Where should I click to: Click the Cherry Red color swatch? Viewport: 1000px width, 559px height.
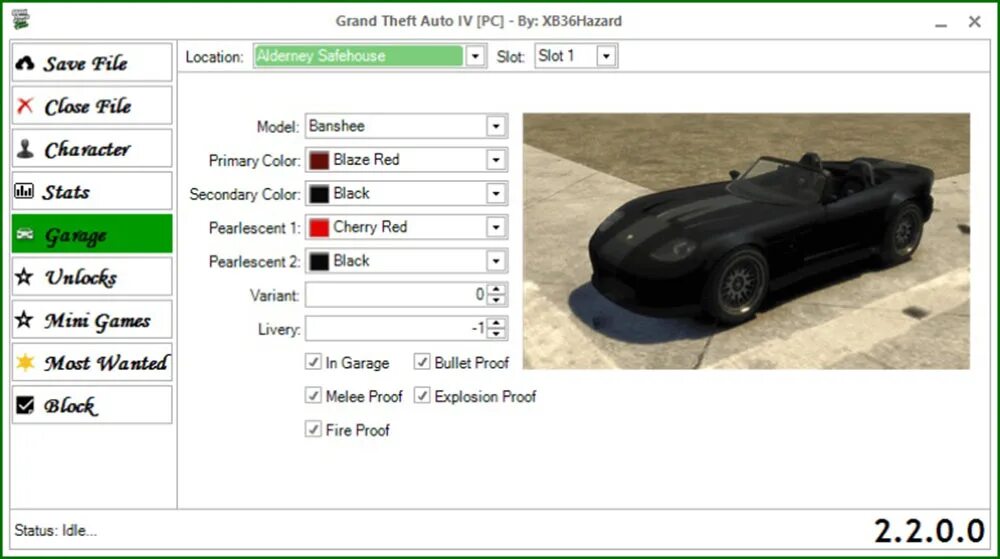pyautogui.click(x=319, y=228)
